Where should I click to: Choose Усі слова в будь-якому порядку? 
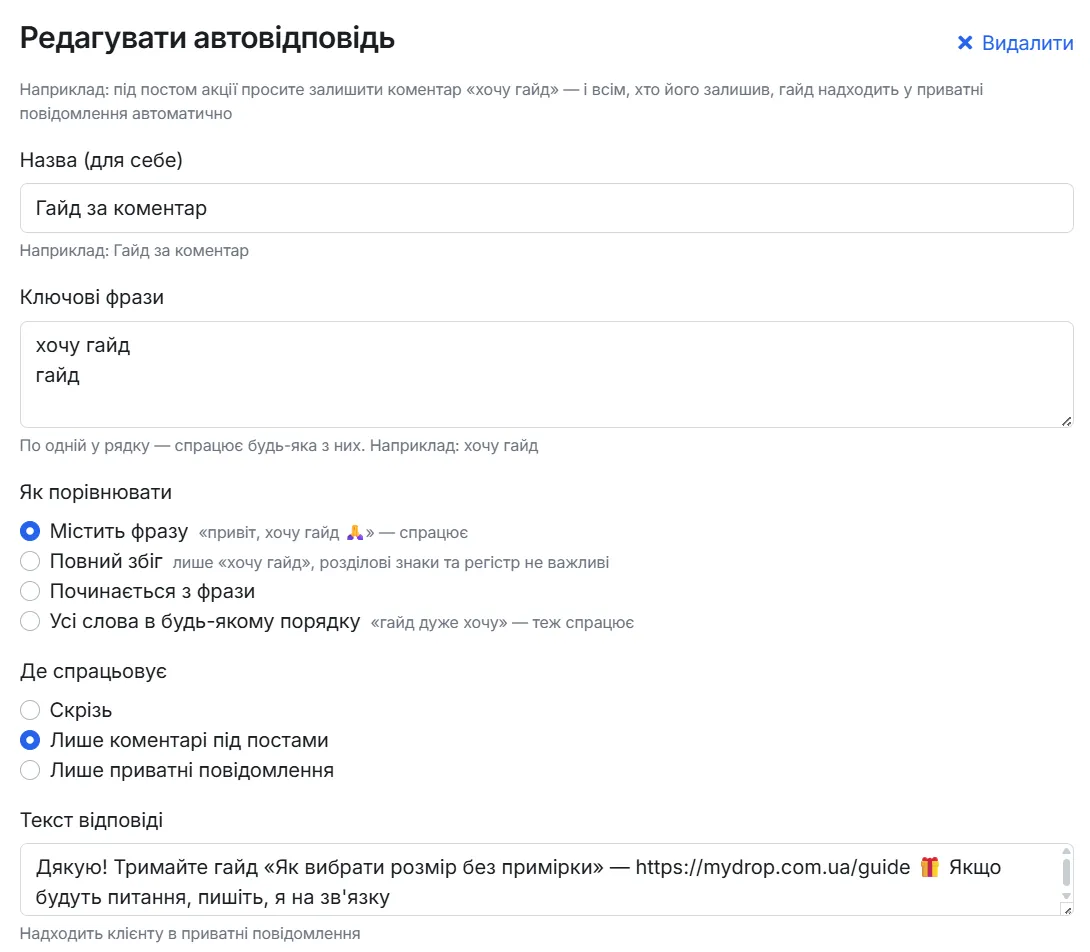click(30, 621)
